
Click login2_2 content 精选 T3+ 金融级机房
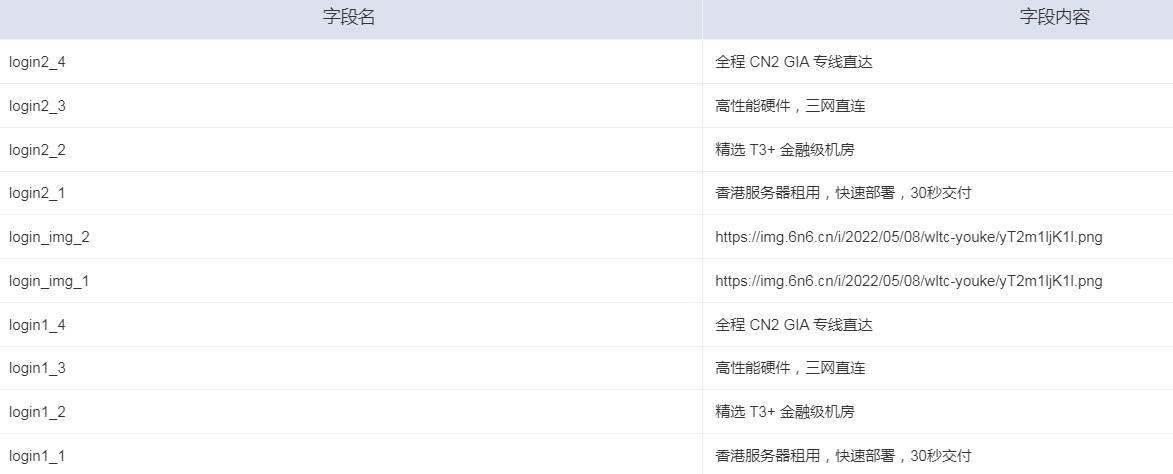[x=785, y=150]
